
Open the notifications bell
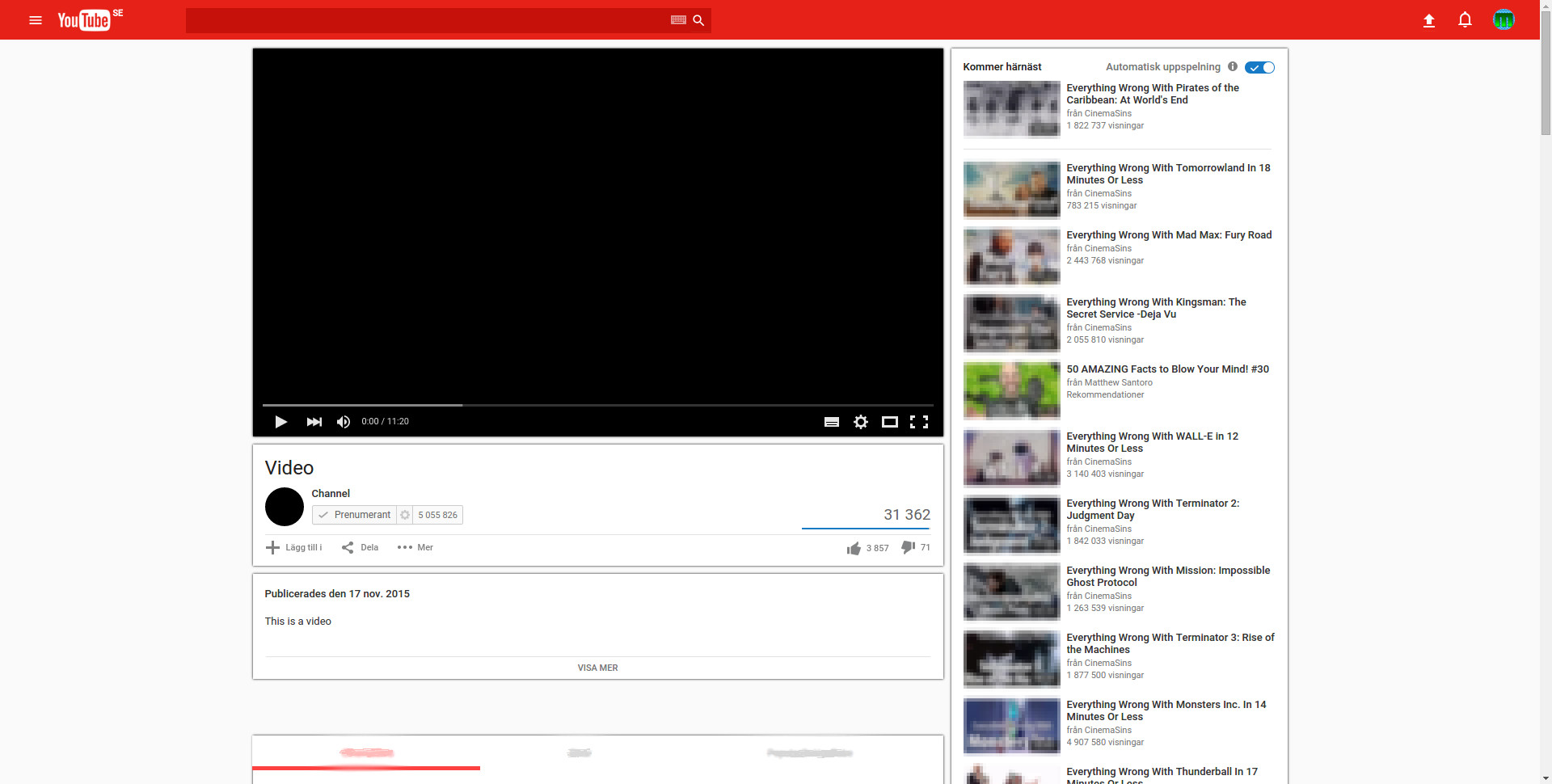pos(1465,19)
